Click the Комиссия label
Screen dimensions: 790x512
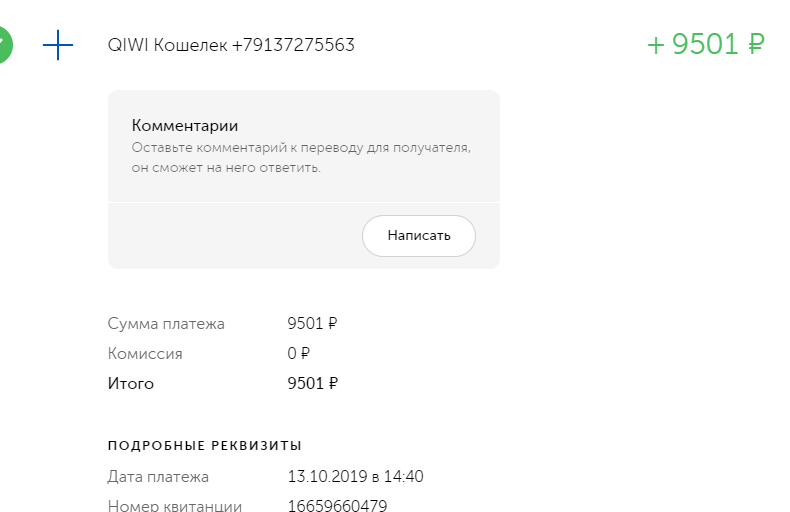click(x=145, y=354)
